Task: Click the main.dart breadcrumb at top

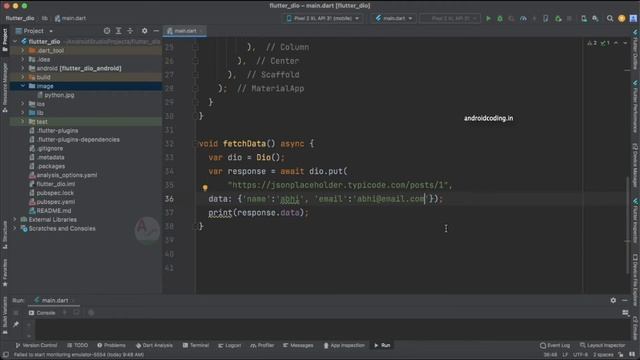Action: click(70, 18)
